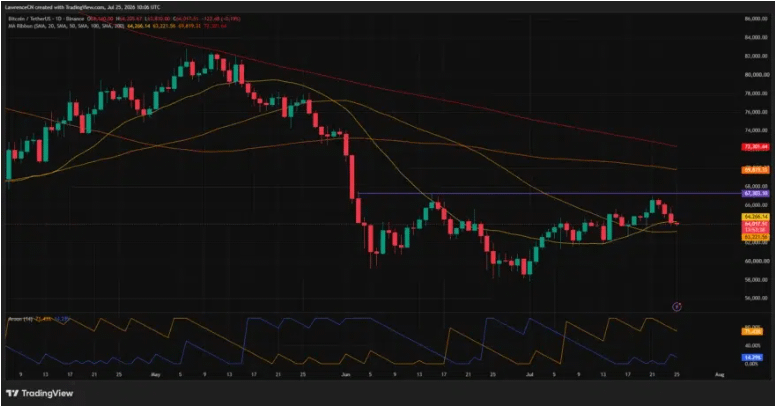Click the 80,000.00 price axis label
This screenshot has height=406, width=775.
(x=757, y=75)
